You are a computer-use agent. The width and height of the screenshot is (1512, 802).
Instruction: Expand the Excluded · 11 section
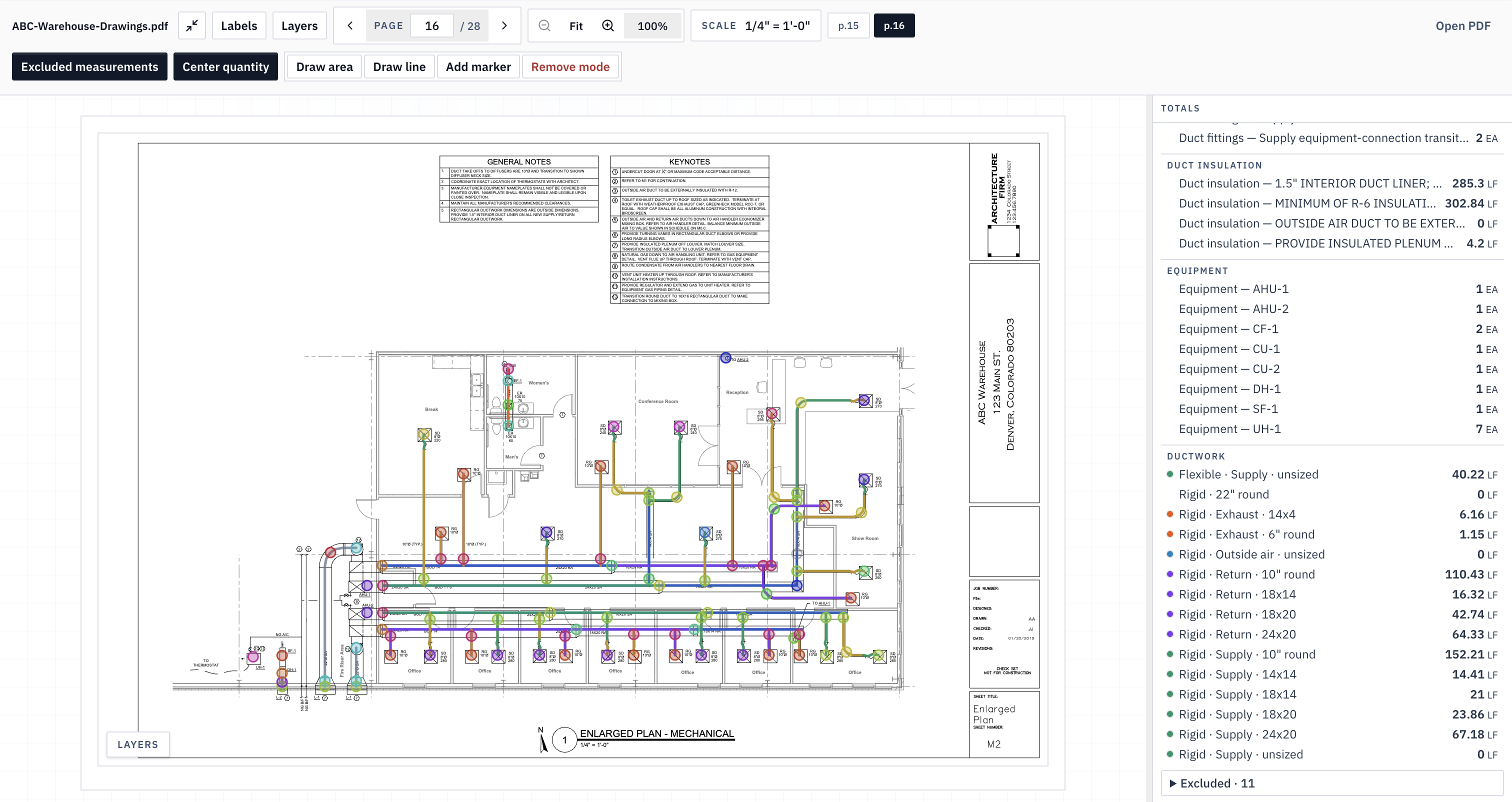tap(1332, 783)
